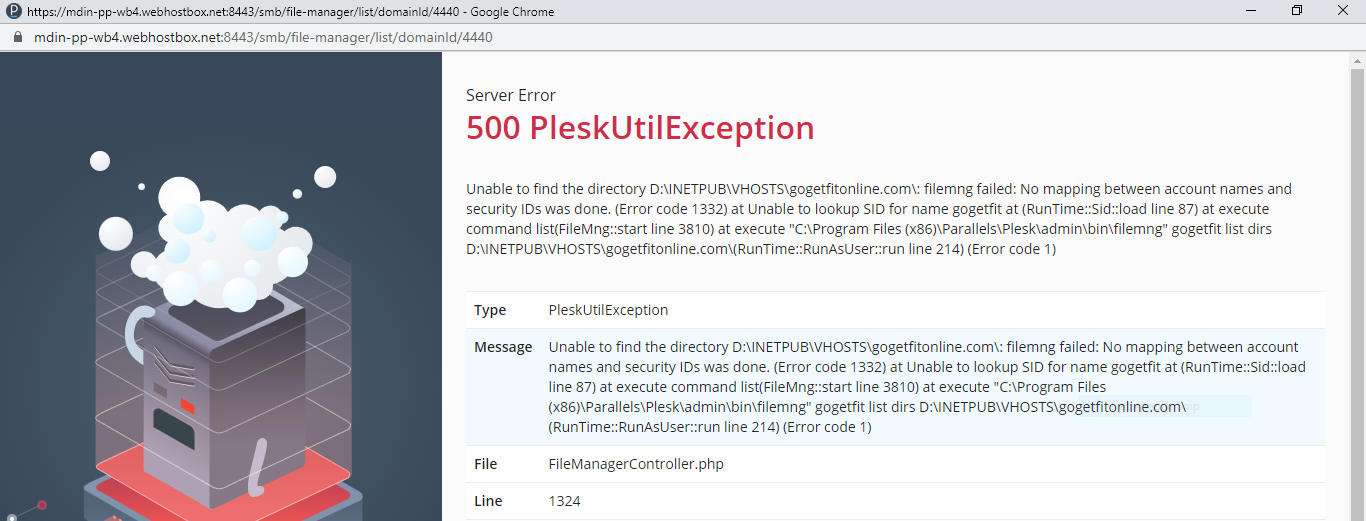Click the Line row label
Viewport: 1366px width, 521px height.
click(488, 501)
